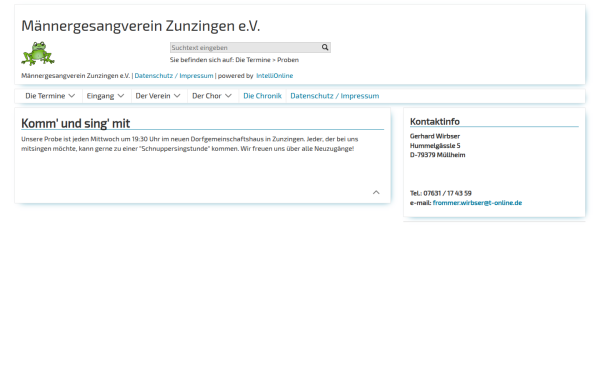This screenshot has height=375, width=600.
Task: Click the name Gerhard Wirbser
Action: 435,136
